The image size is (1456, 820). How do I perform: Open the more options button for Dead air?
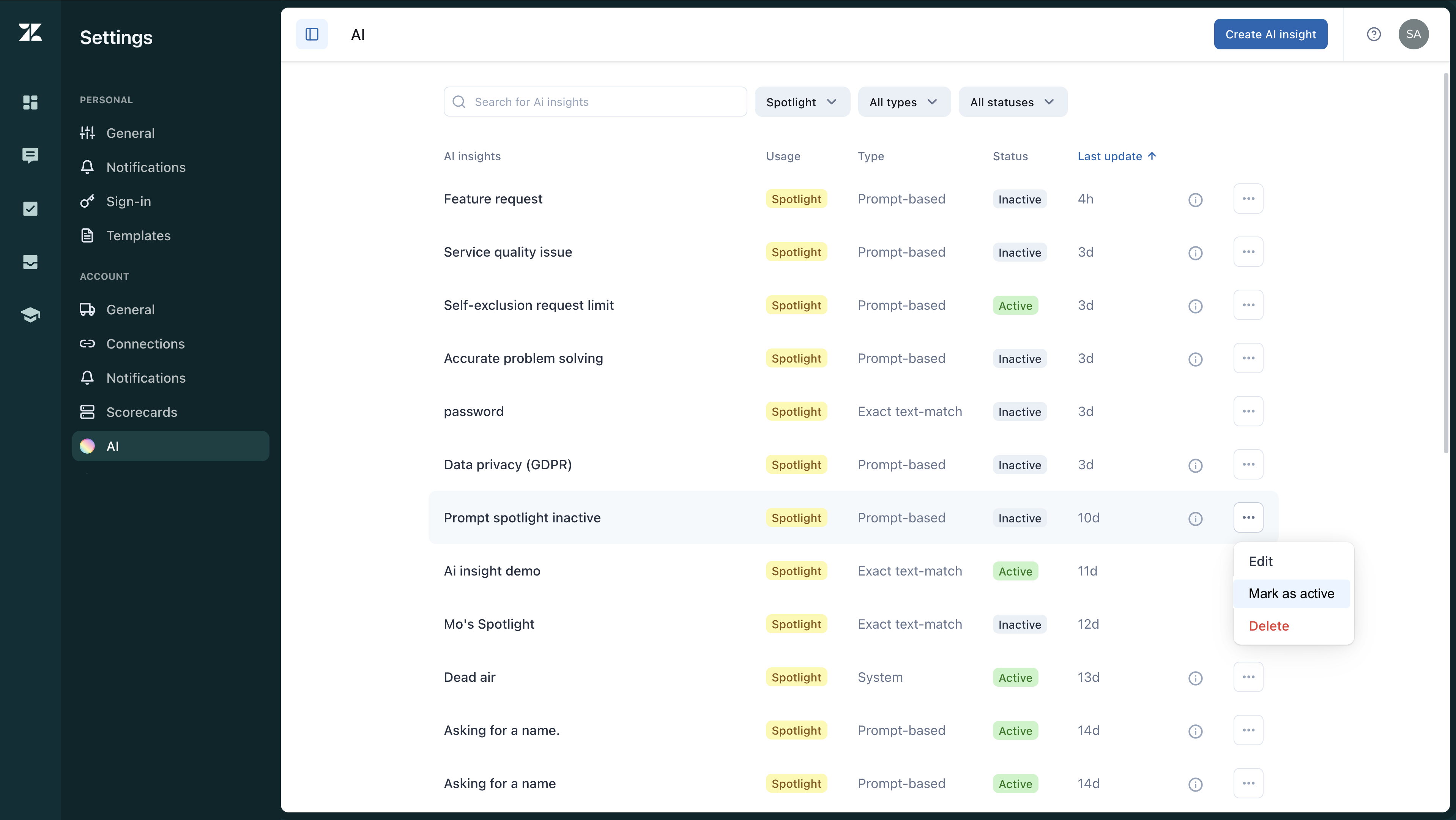(1248, 677)
